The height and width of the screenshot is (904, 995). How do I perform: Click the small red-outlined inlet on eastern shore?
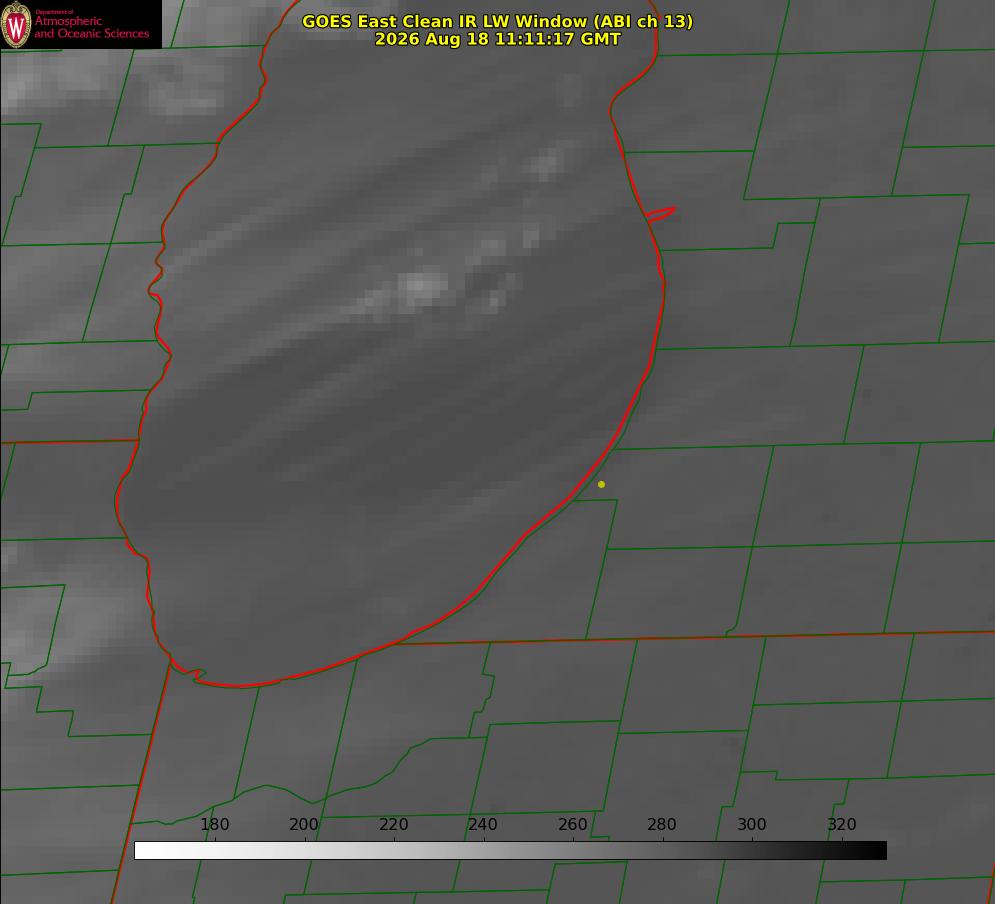(x=660, y=214)
